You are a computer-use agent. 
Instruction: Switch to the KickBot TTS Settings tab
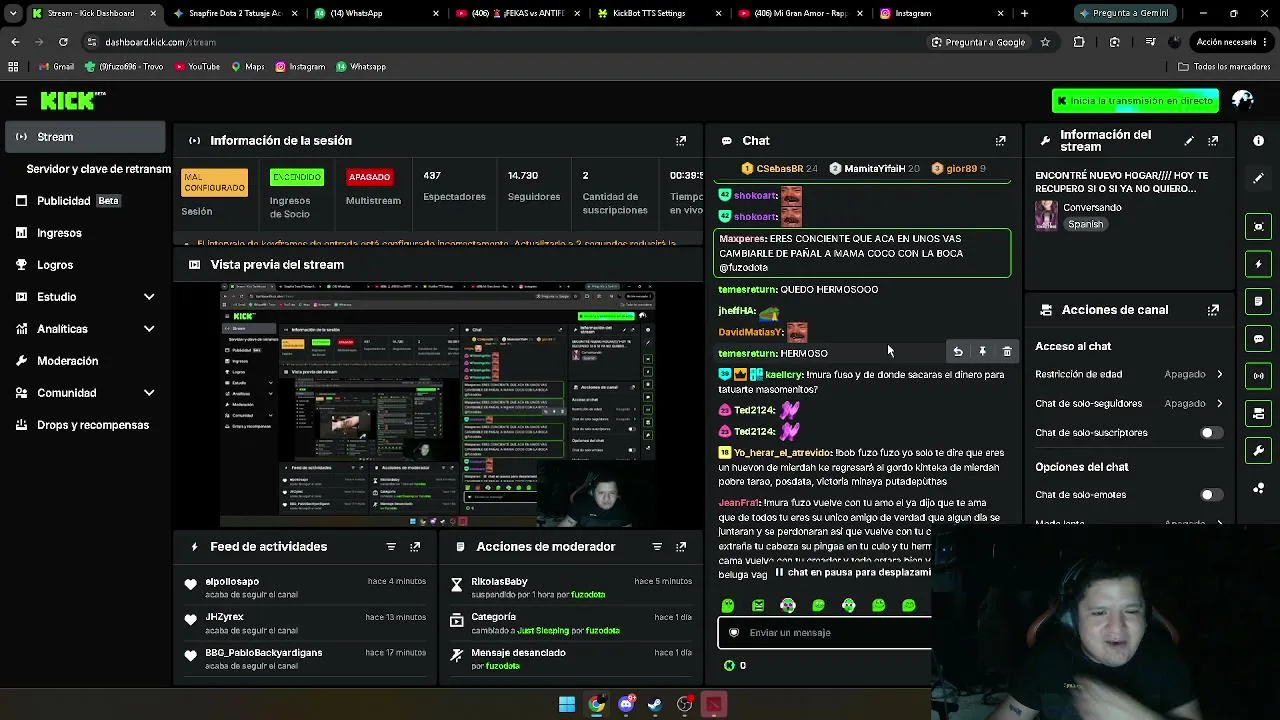coord(660,13)
